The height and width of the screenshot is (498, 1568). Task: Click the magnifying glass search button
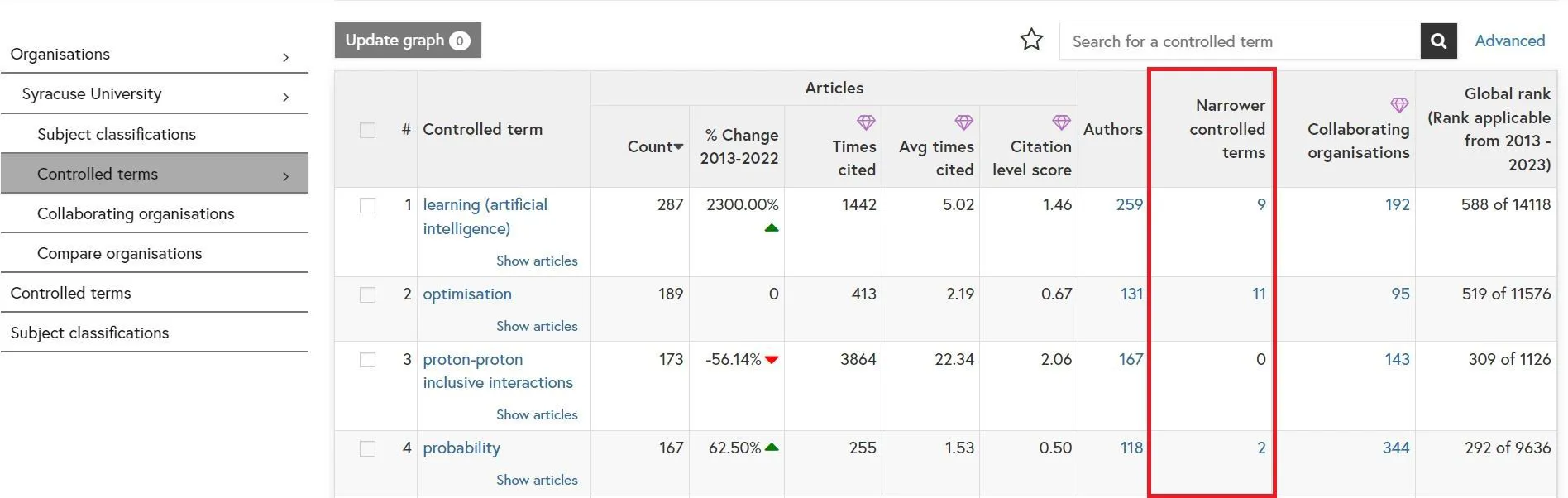click(x=1438, y=41)
